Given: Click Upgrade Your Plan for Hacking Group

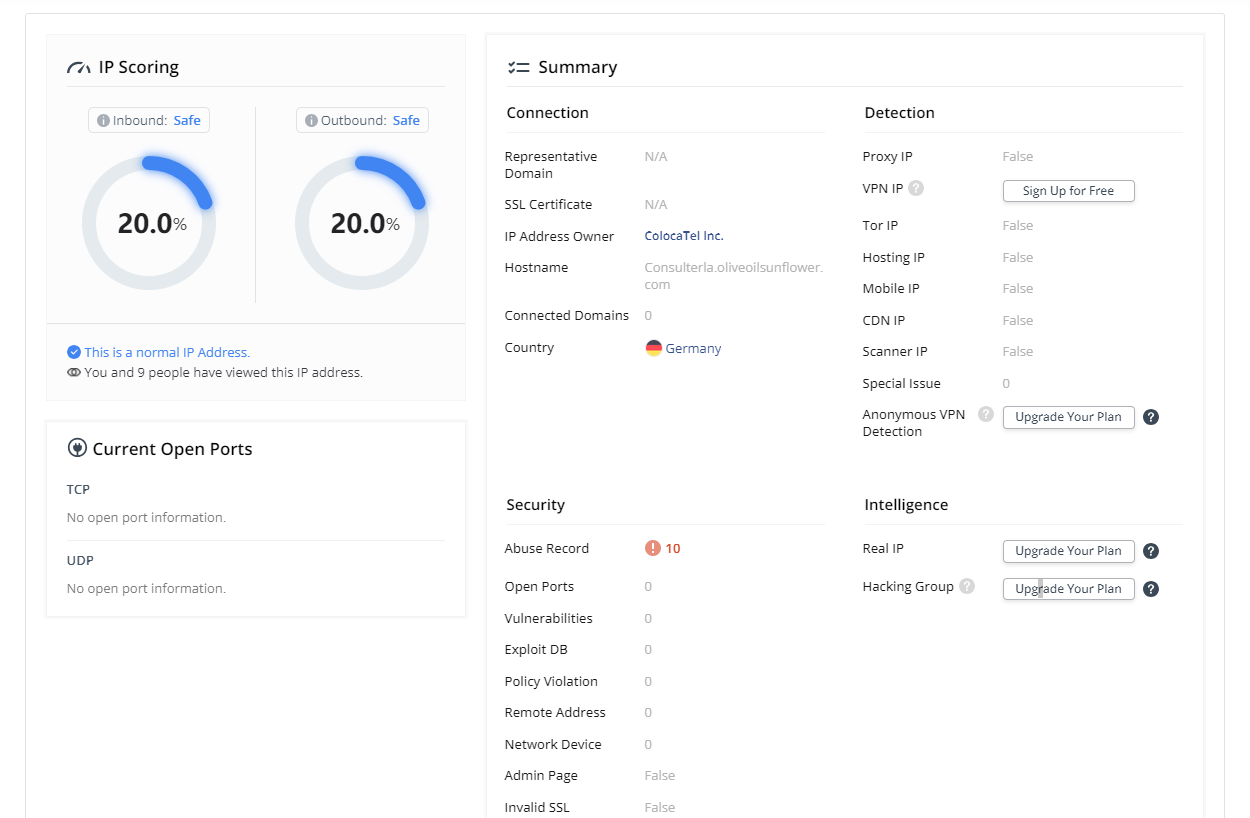Looking at the screenshot, I should pos(1068,589).
